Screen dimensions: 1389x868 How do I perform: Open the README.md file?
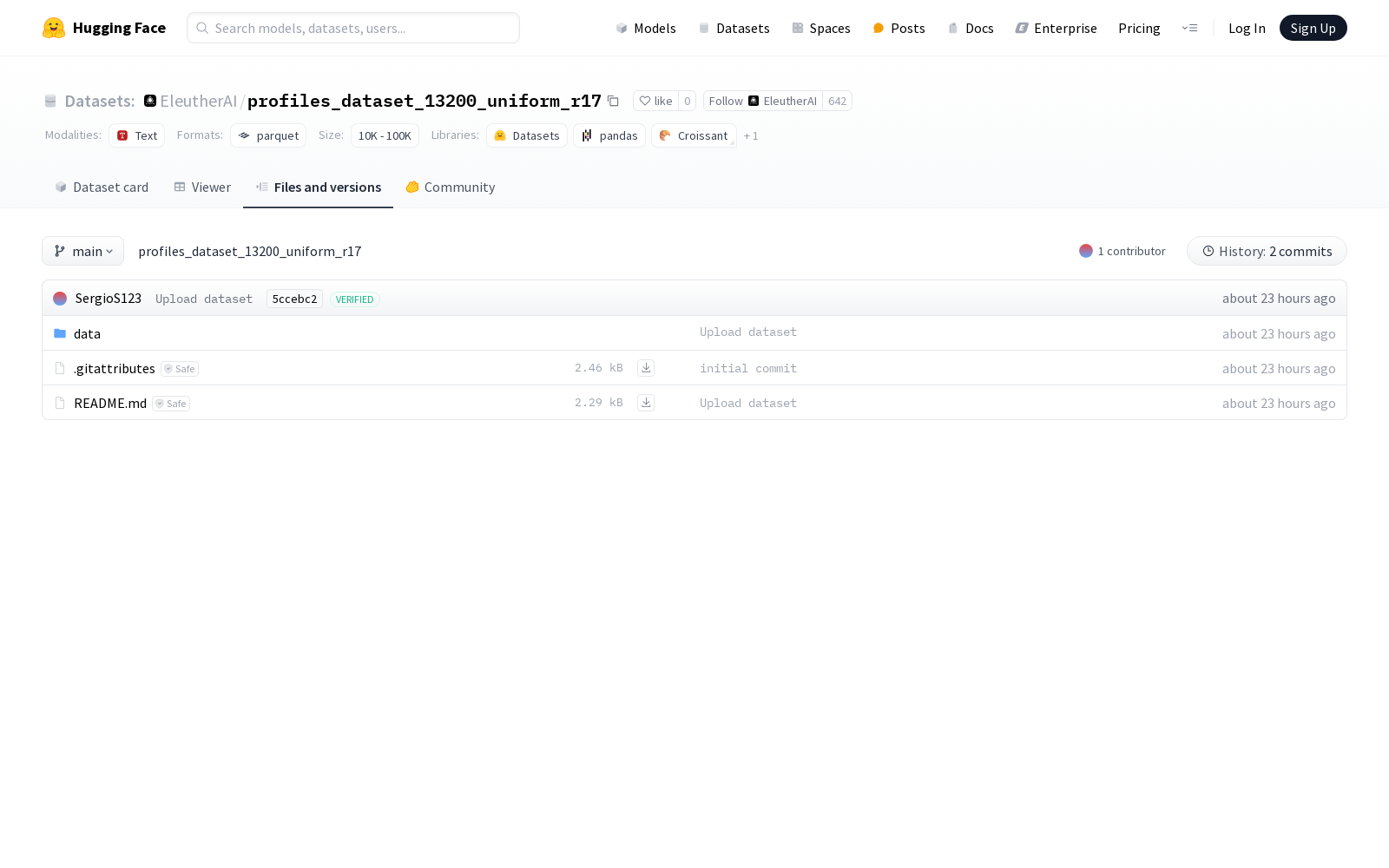tap(110, 404)
